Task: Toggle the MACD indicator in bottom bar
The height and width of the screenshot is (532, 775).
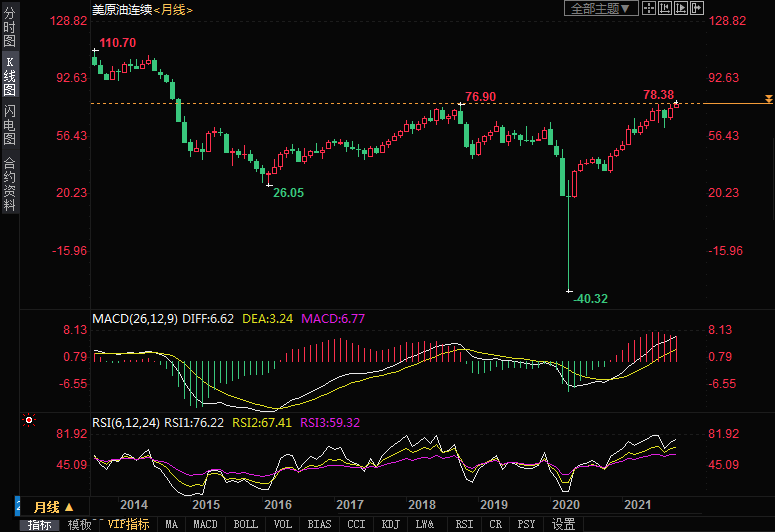Action: [x=205, y=524]
